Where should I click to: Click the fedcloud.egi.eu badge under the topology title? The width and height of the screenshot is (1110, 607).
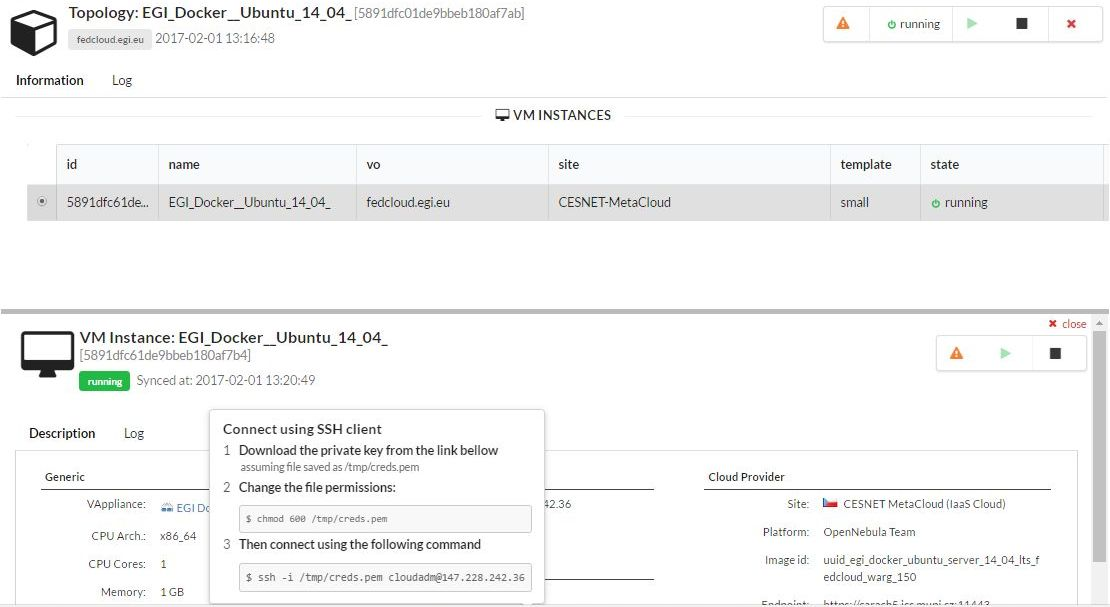(110, 40)
